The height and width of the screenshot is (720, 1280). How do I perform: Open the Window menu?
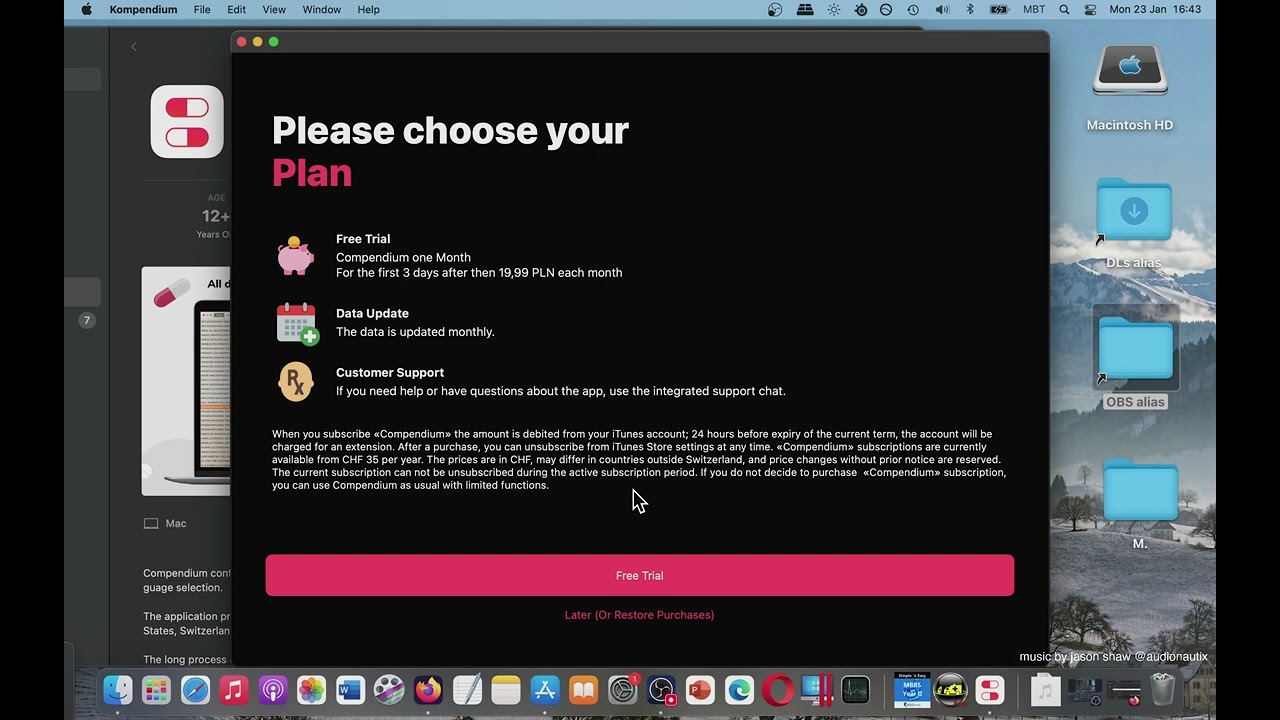tap(321, 9)
